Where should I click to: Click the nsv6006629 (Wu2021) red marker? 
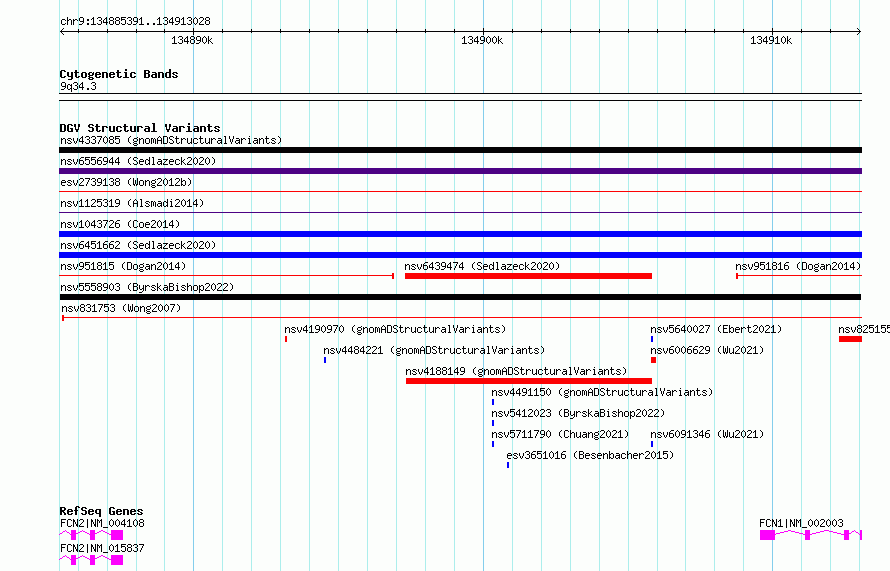(653, 360)
